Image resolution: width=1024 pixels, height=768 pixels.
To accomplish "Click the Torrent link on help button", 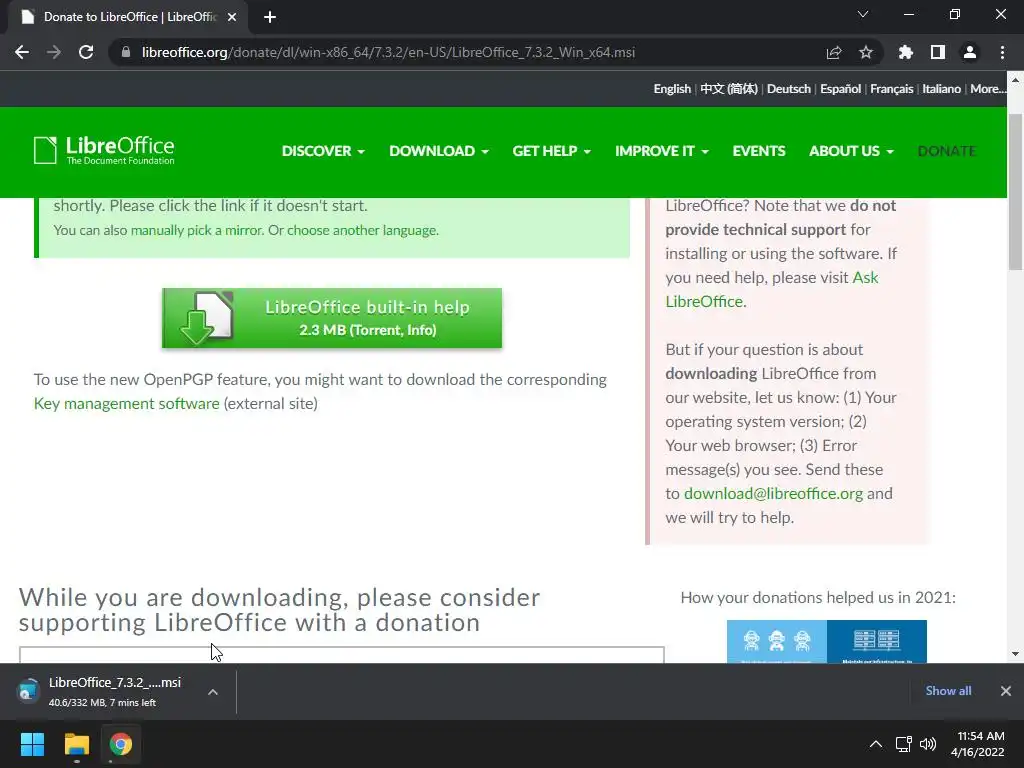I will point(376,330).
